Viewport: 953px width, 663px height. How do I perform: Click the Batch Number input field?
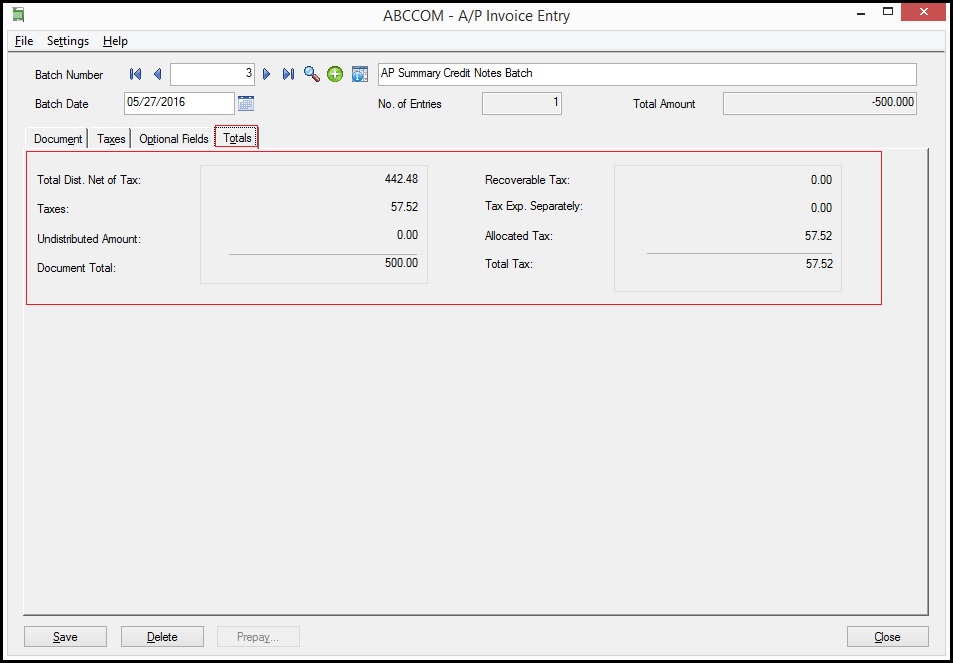pos(213,74)
